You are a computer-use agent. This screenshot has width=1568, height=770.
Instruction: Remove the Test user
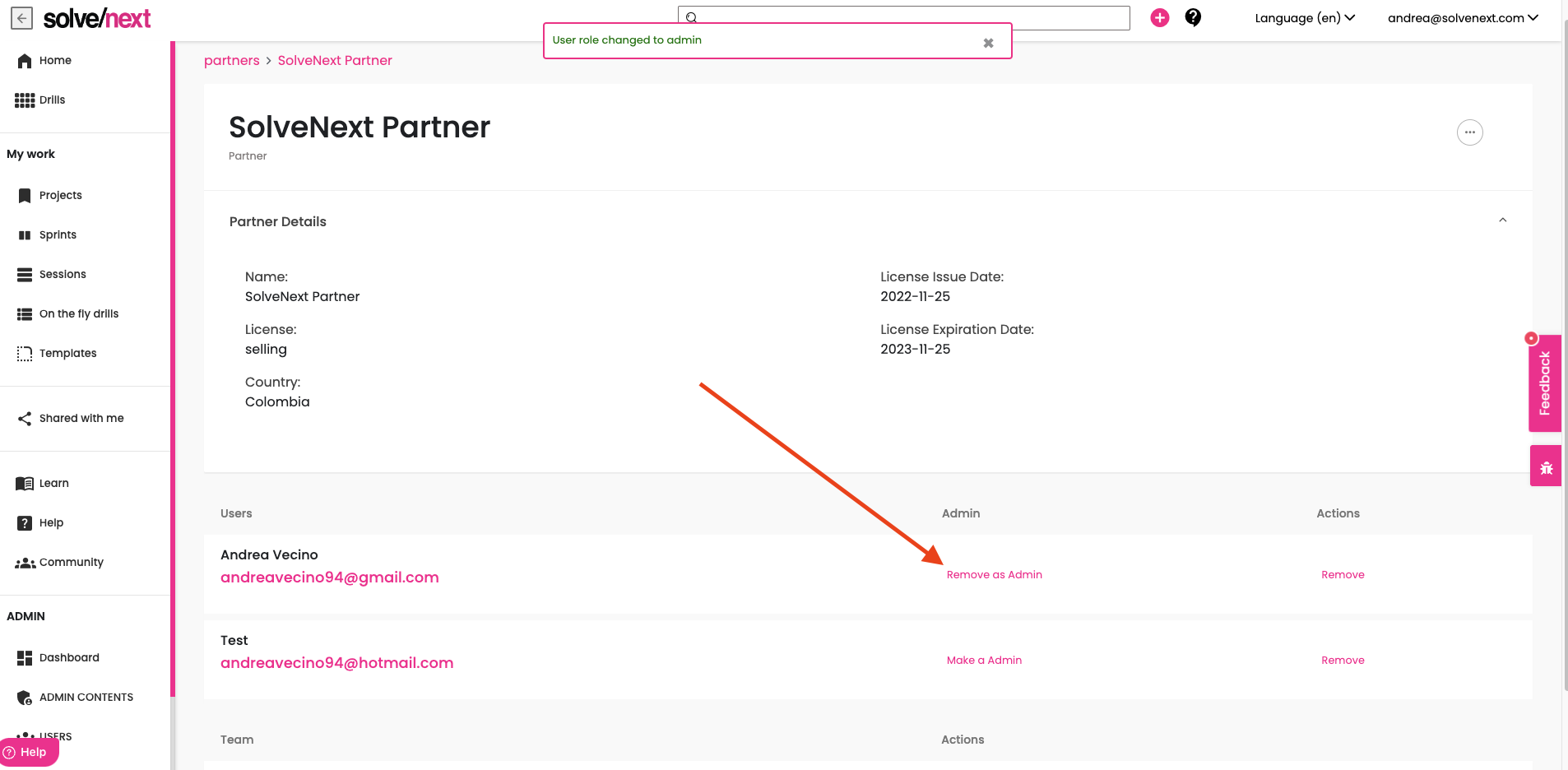[x=1343, y=661]
